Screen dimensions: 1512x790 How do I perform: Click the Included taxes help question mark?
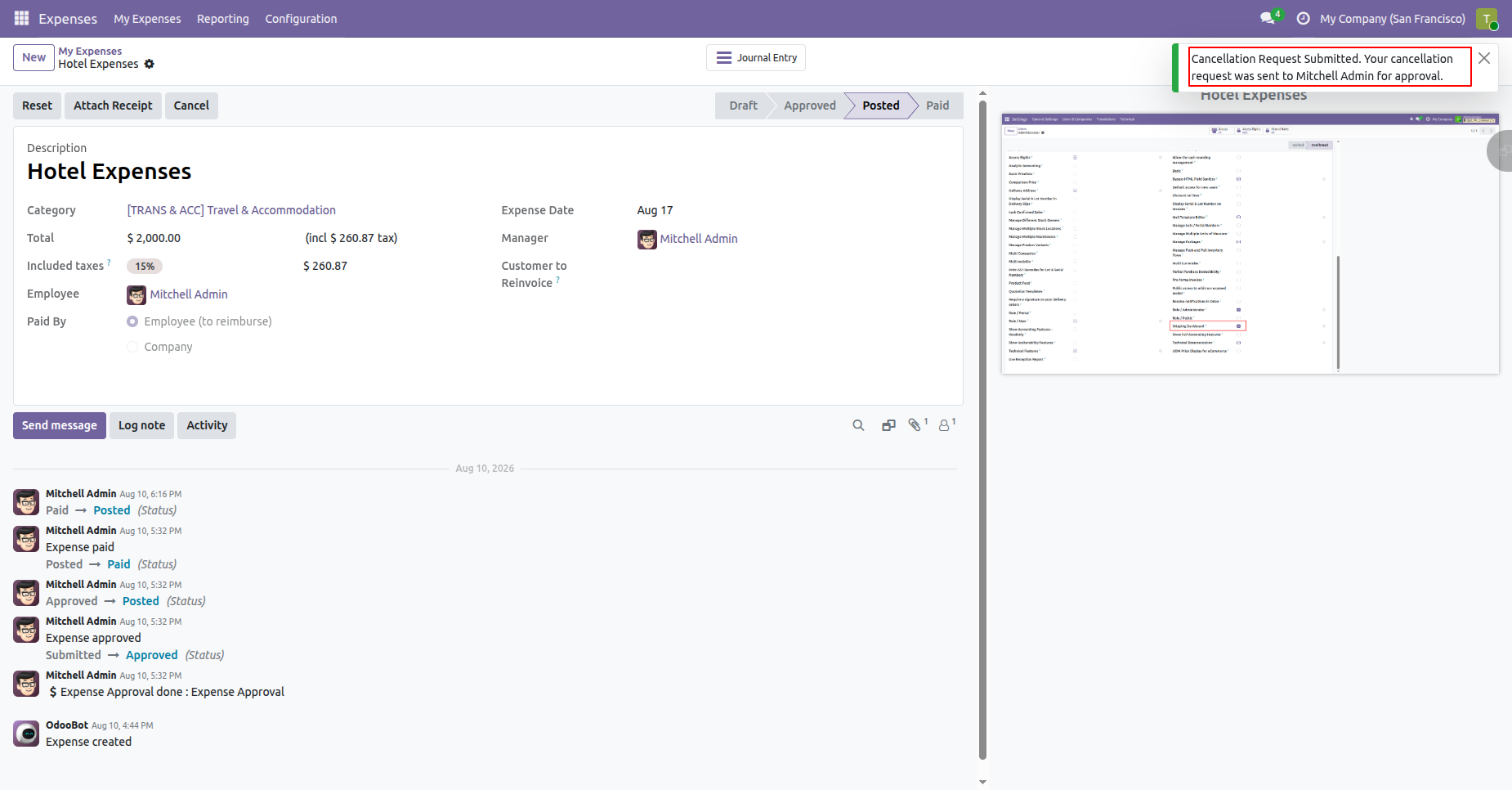pyautogui.click(x=109, y=263)
